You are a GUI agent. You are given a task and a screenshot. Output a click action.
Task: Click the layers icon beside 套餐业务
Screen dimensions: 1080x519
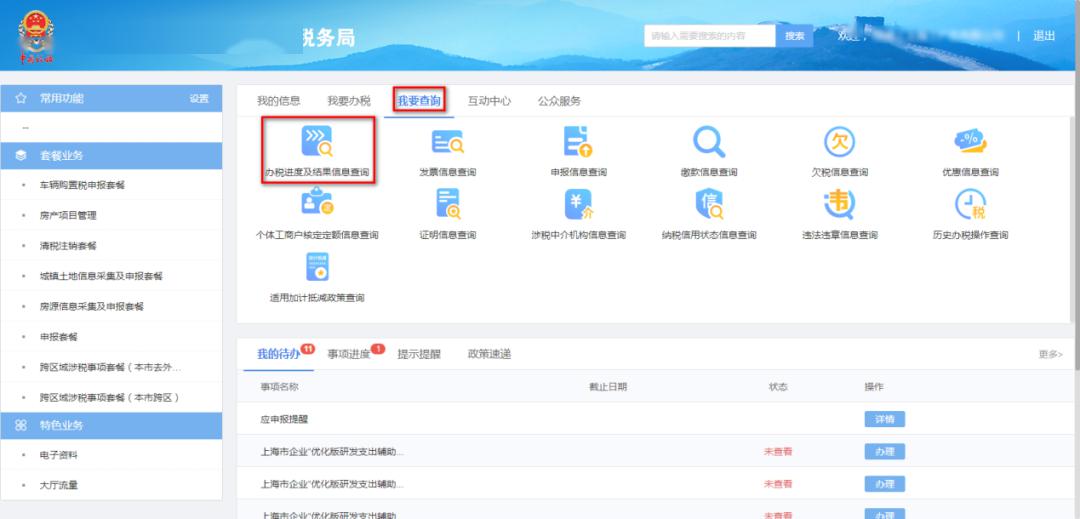pyautogui.click(x=21, y=156)
